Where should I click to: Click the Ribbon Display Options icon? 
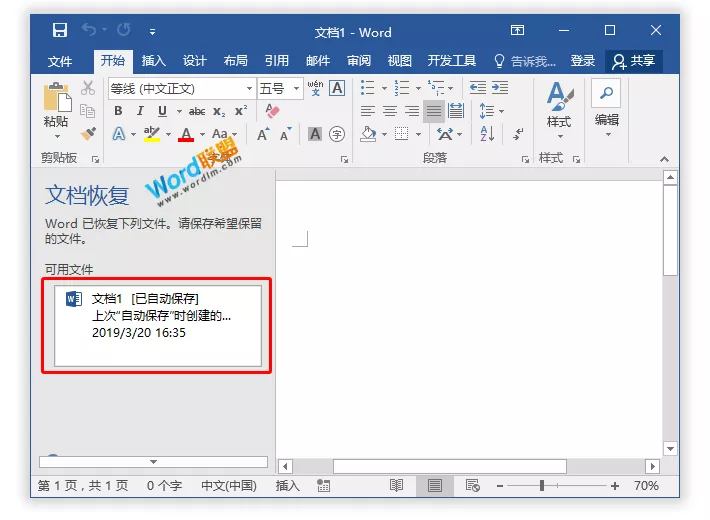pos(517,30)
